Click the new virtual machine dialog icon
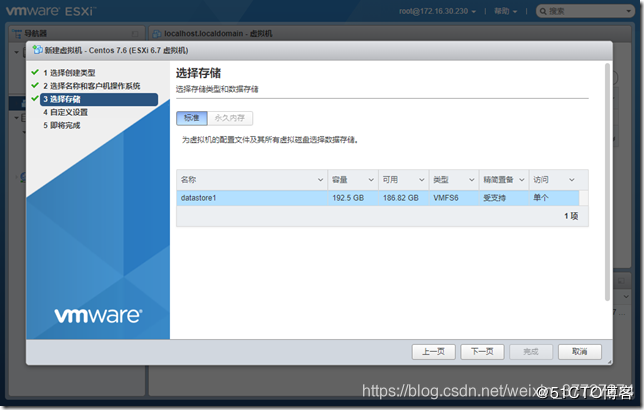 (37, 50)
